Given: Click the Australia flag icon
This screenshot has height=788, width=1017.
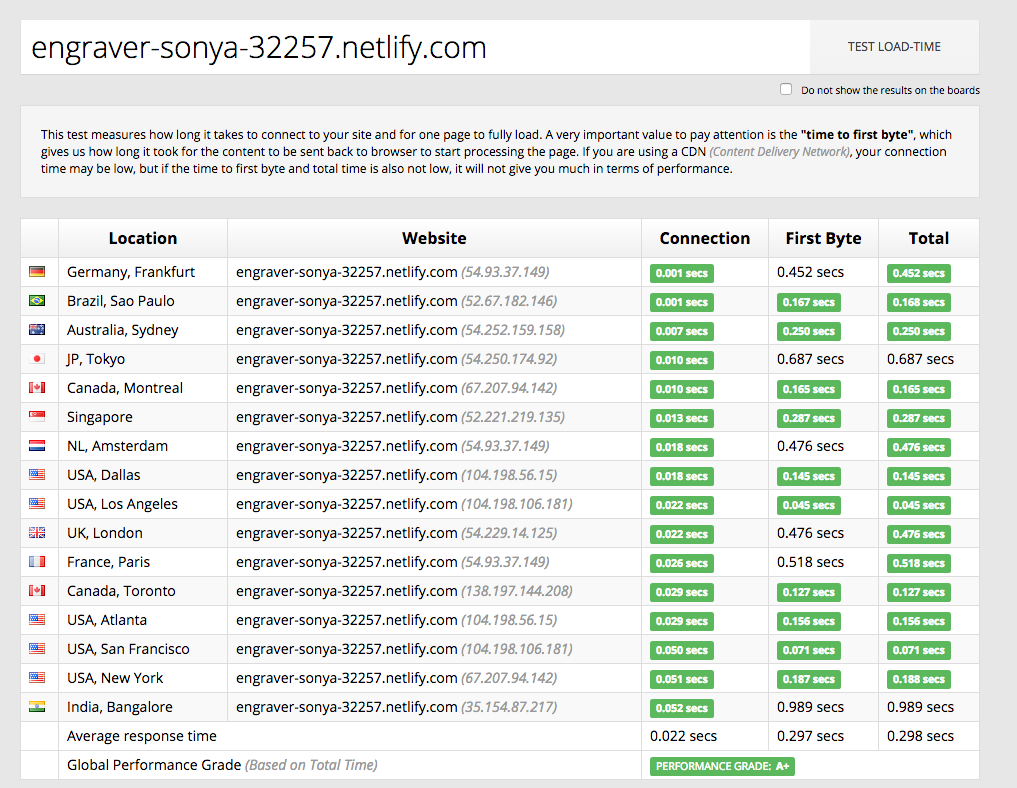Looking at the screenshot, I should 37,330.
